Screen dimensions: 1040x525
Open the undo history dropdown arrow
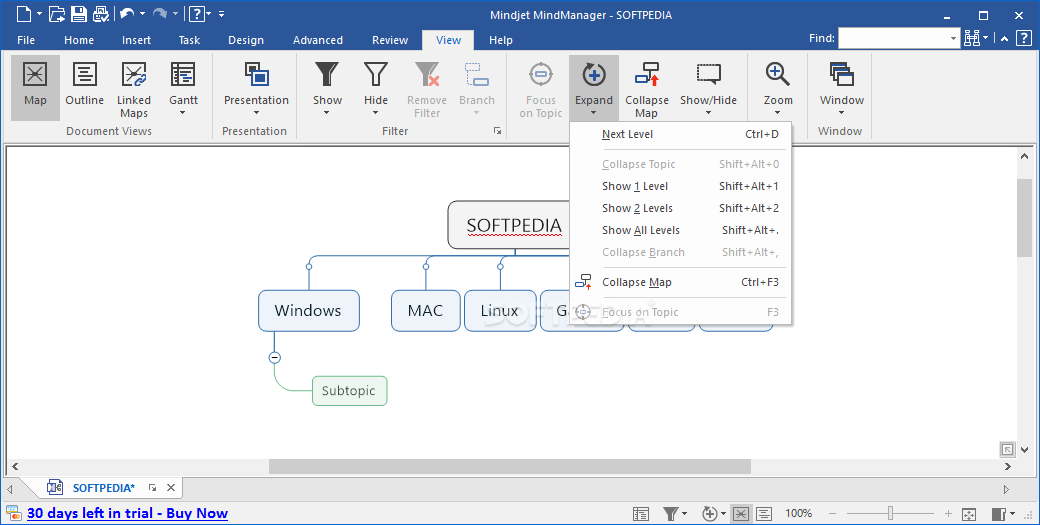[x=142, y=14]
